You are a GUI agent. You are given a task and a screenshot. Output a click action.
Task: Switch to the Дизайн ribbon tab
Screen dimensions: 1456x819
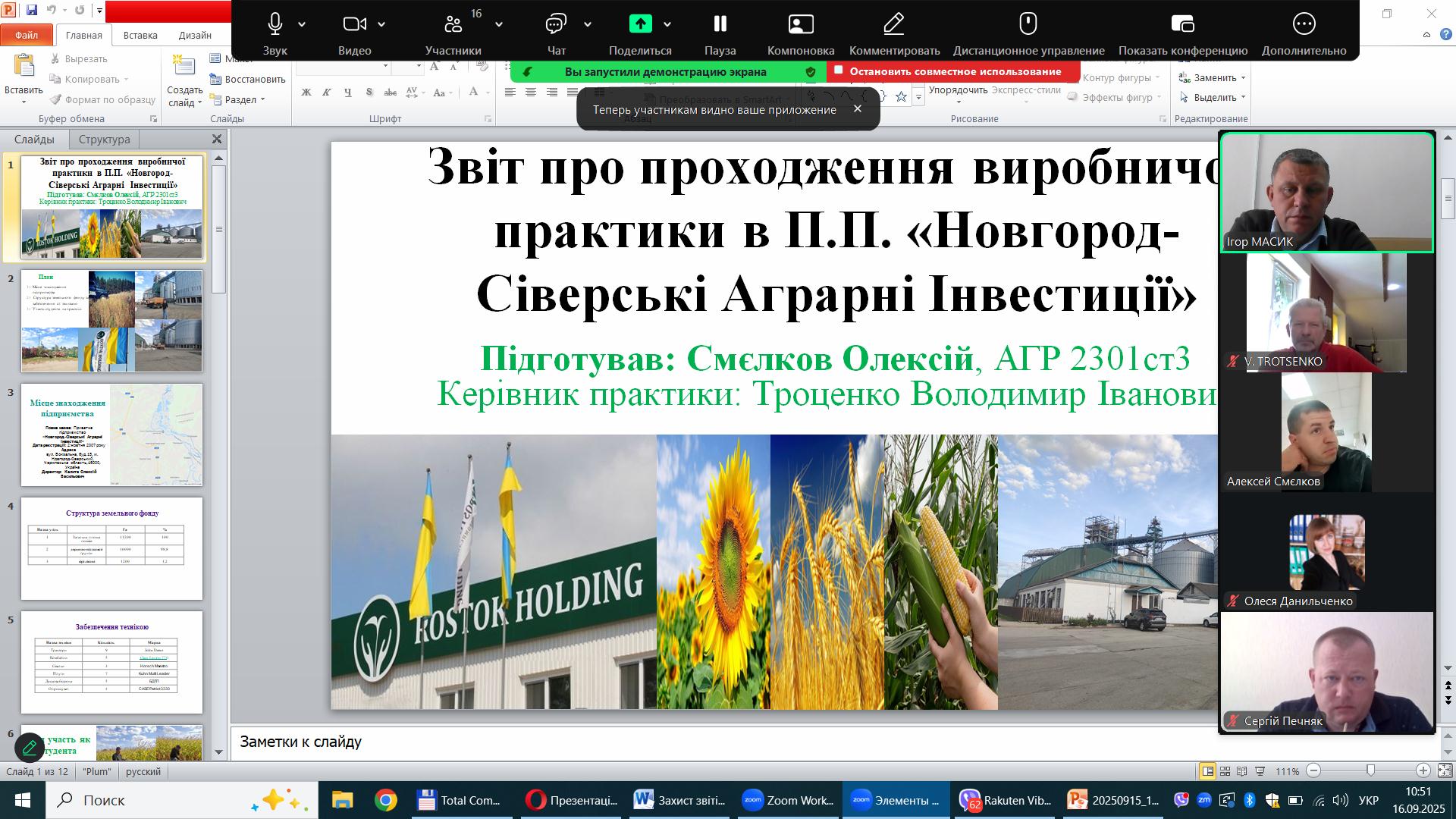tap(195, 35)
